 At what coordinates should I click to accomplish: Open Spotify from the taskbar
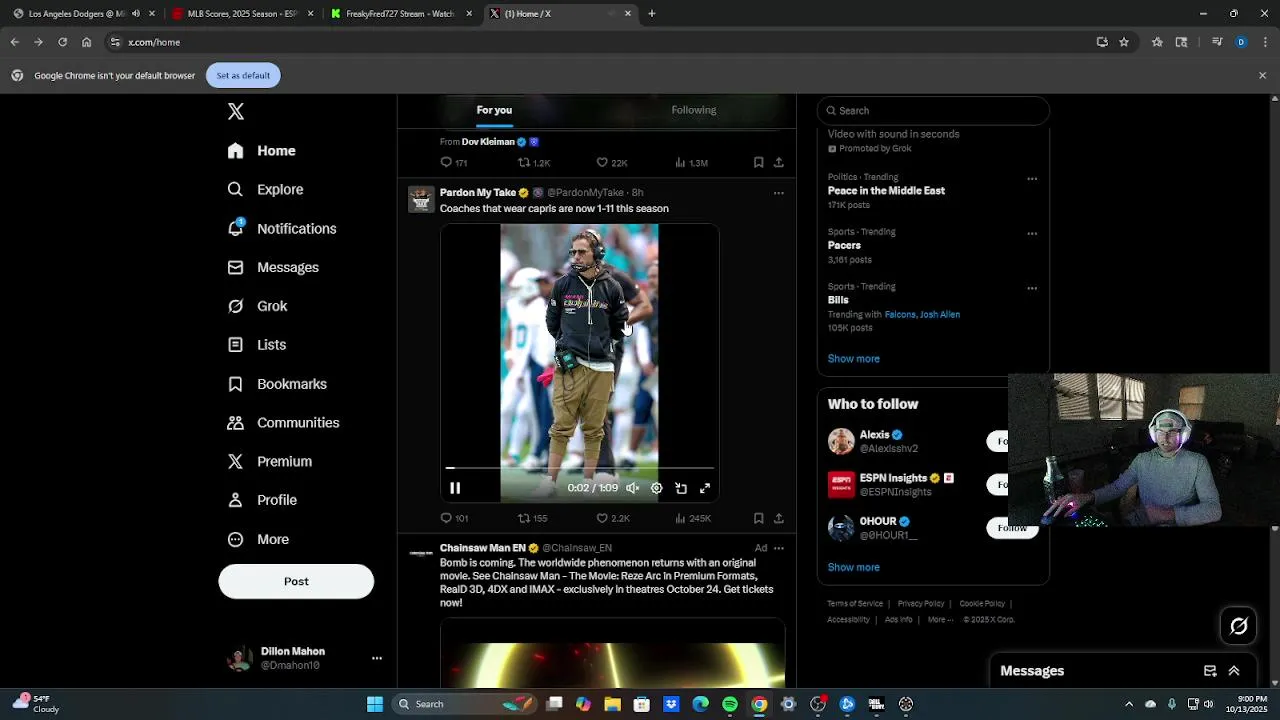point(730,704)
